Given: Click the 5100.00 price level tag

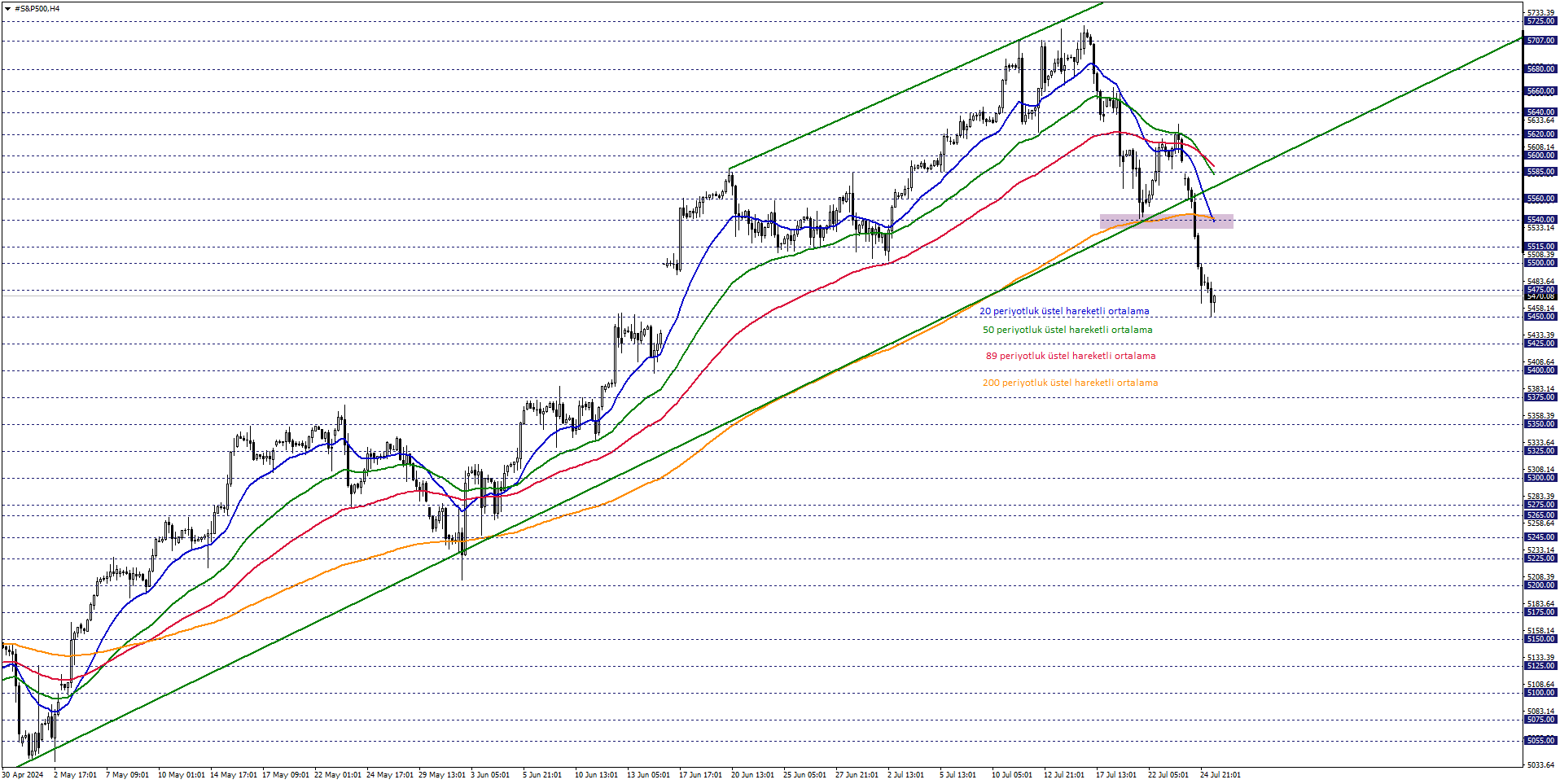Looking at the screenshot, I should pos(1540,693).
